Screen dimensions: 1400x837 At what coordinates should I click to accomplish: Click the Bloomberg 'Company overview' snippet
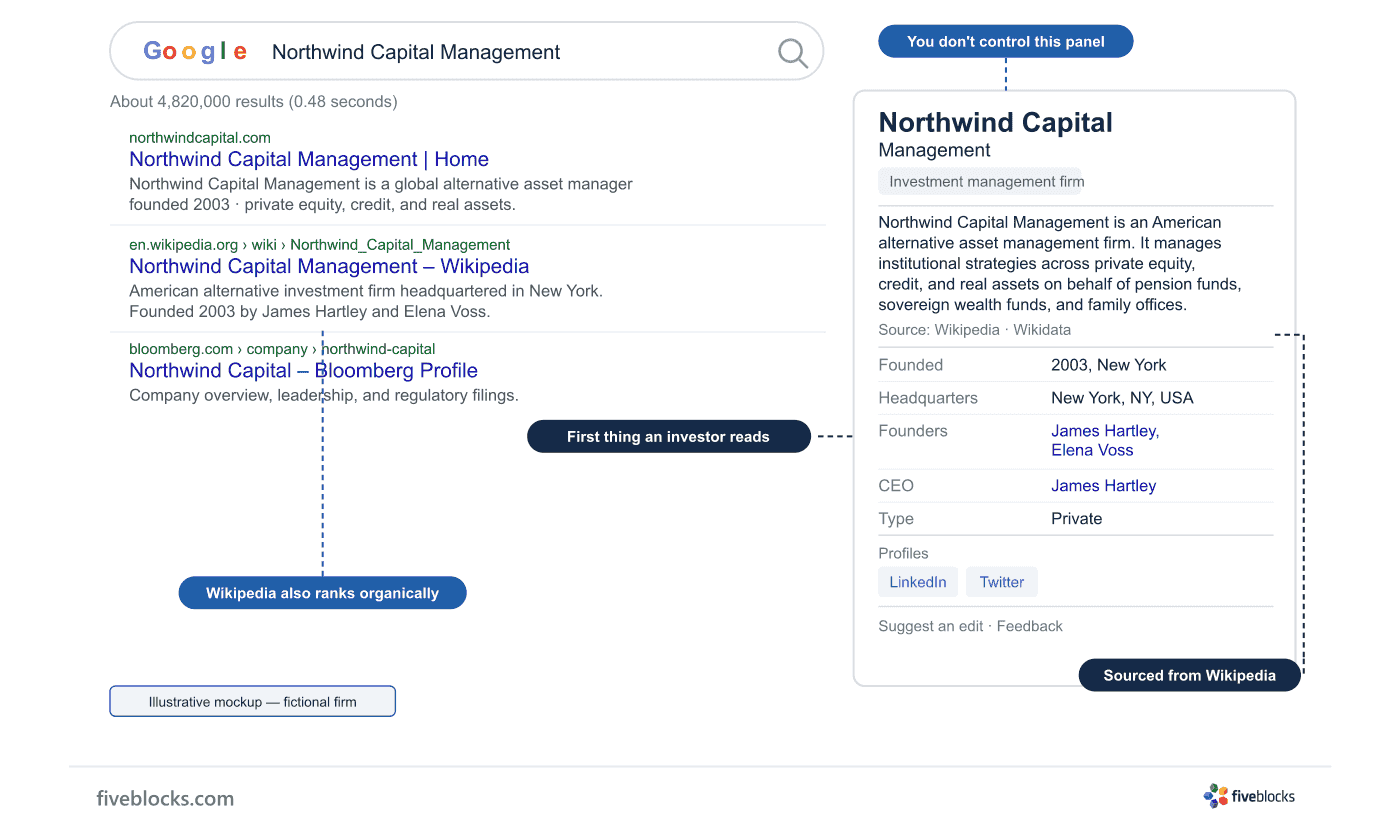click(x=323, y=395)
